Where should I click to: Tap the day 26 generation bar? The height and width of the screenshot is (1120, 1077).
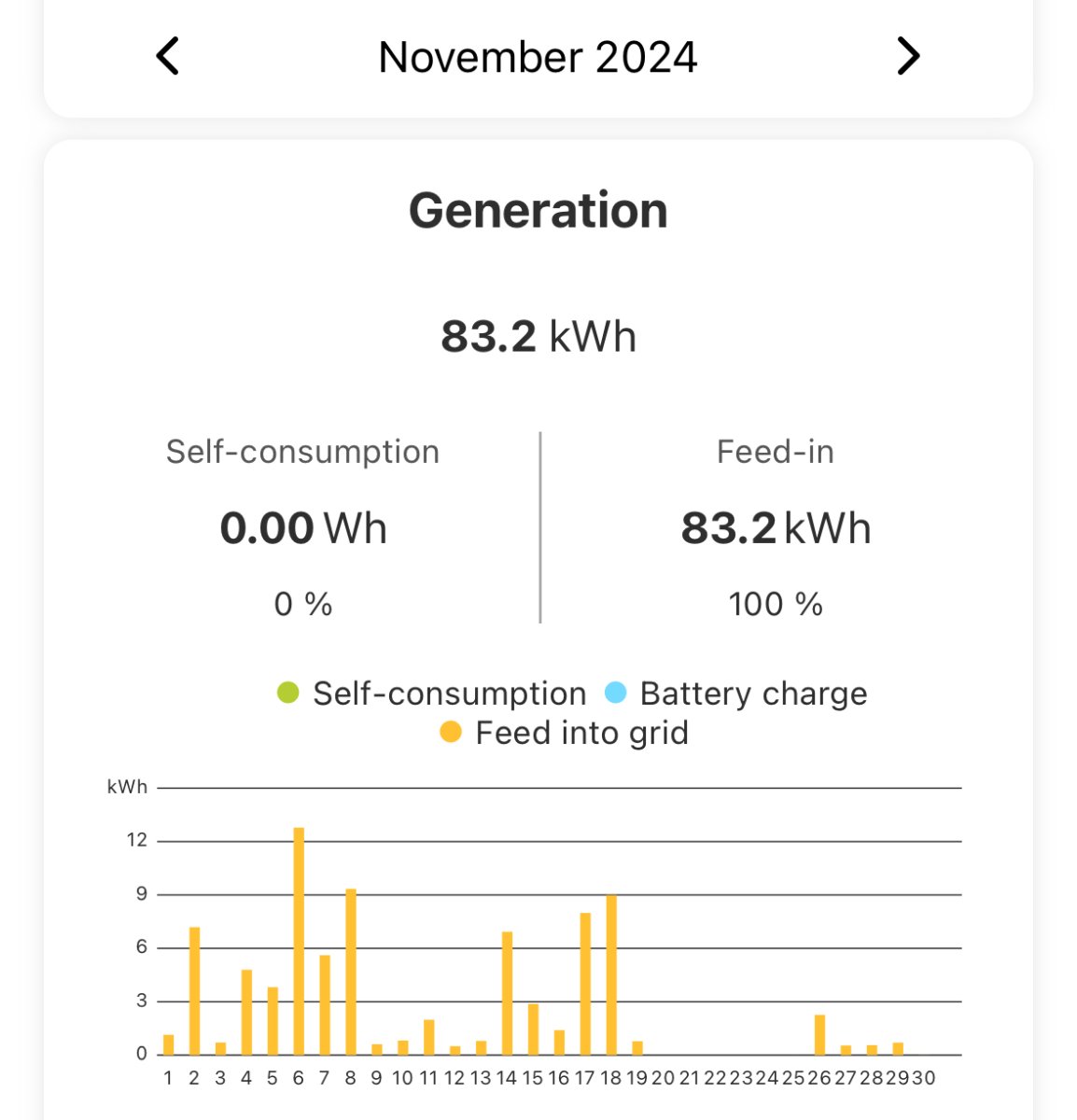819,1034
